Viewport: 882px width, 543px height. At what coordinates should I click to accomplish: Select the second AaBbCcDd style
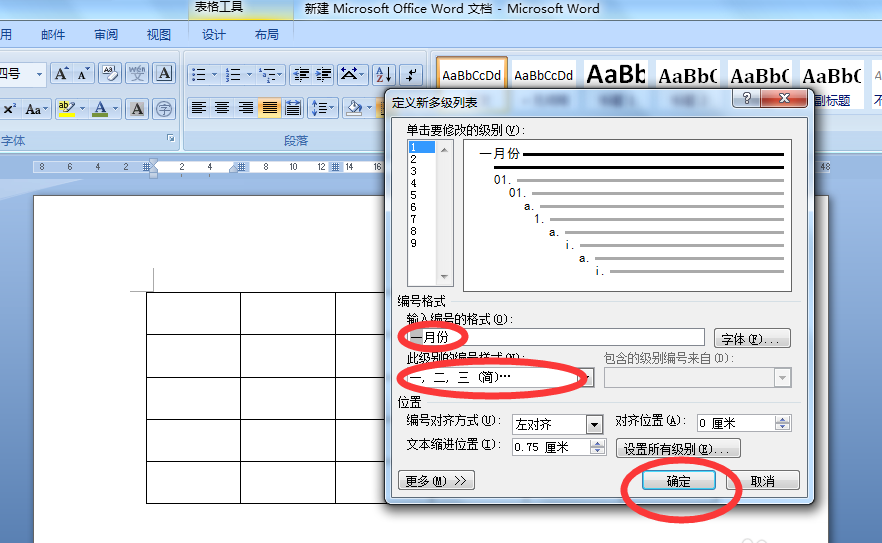543,75
